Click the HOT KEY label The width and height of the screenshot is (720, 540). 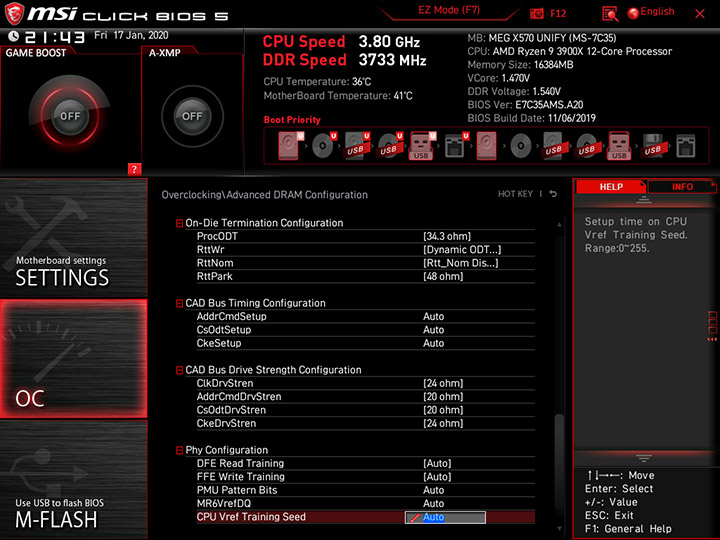pos(515,194)
